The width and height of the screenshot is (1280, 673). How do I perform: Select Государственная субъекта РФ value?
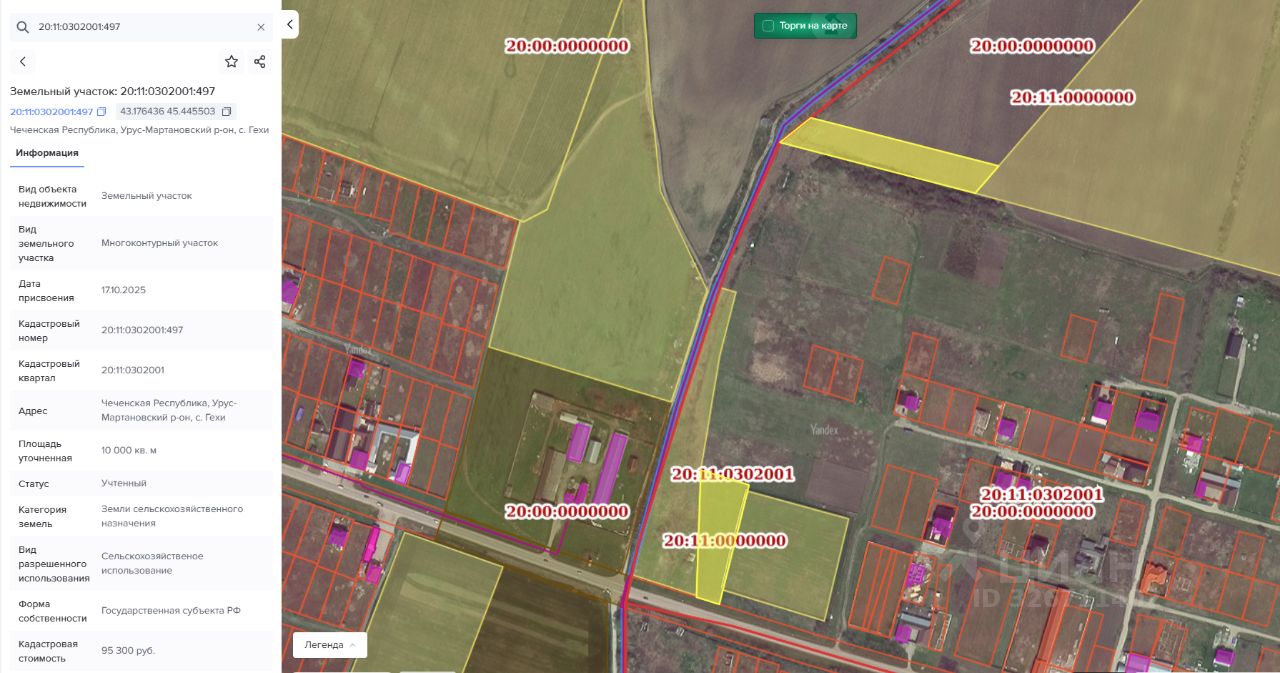(171, 610)
